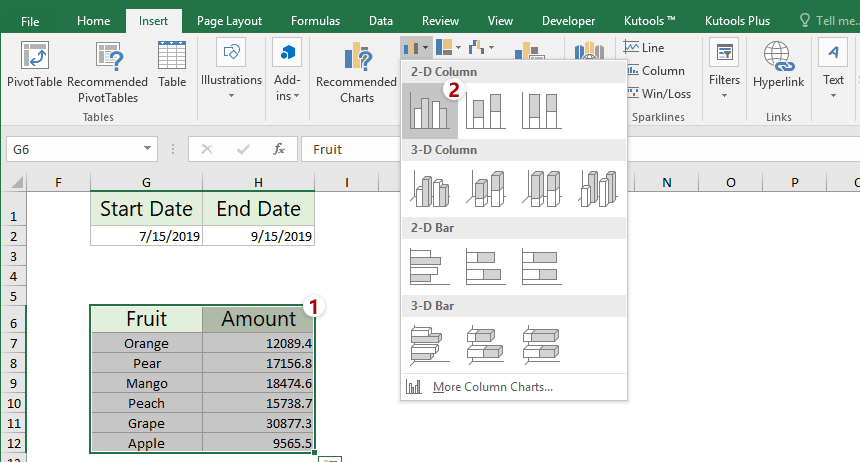Select the End Date header cell
Image resolution: width=860 pixels, height=462 pixels.
(258, 209)
